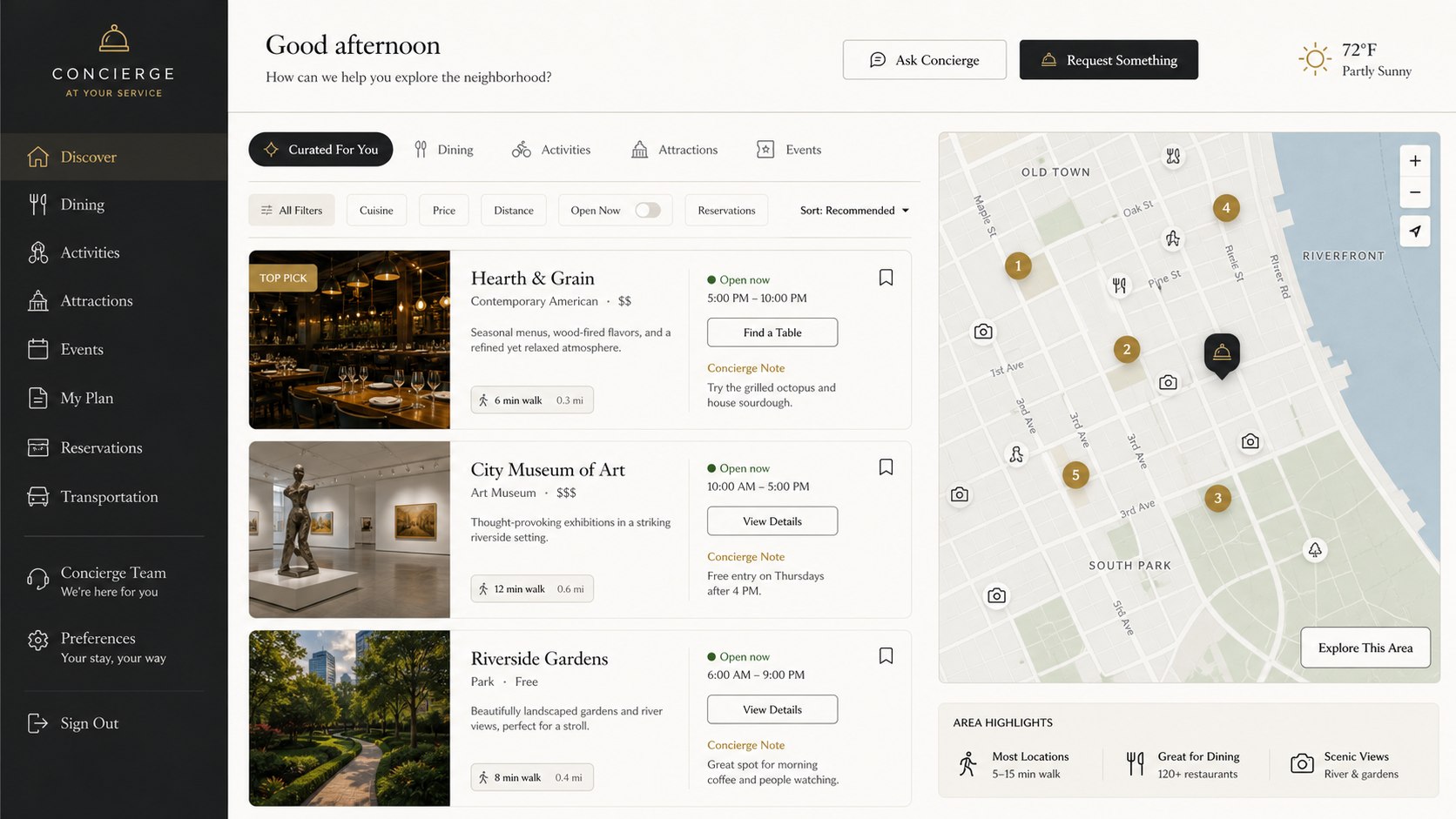
Task: Open Preferences gear icon
Action: 37,641
